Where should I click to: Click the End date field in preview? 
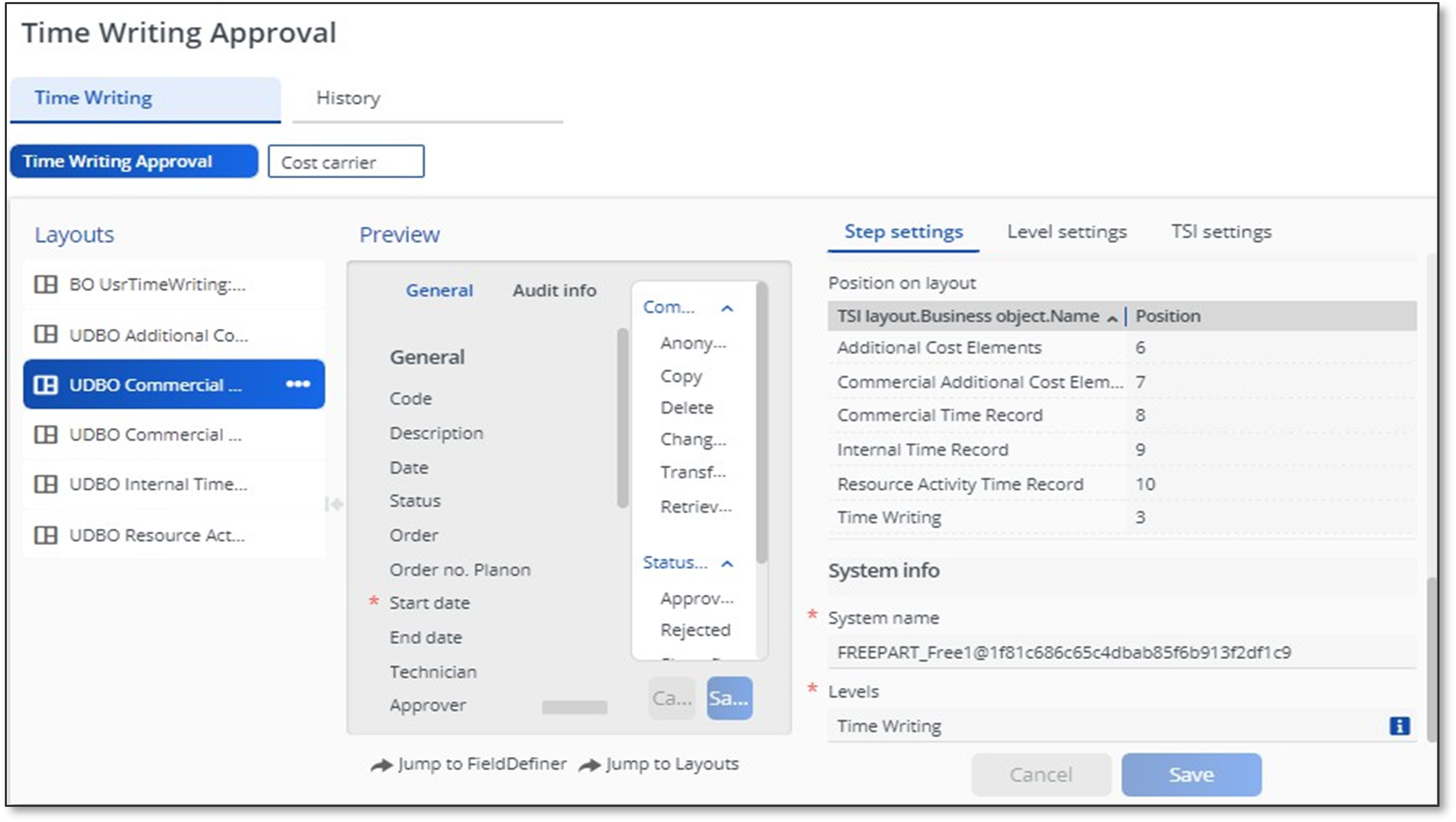click(x=426, y=637)
